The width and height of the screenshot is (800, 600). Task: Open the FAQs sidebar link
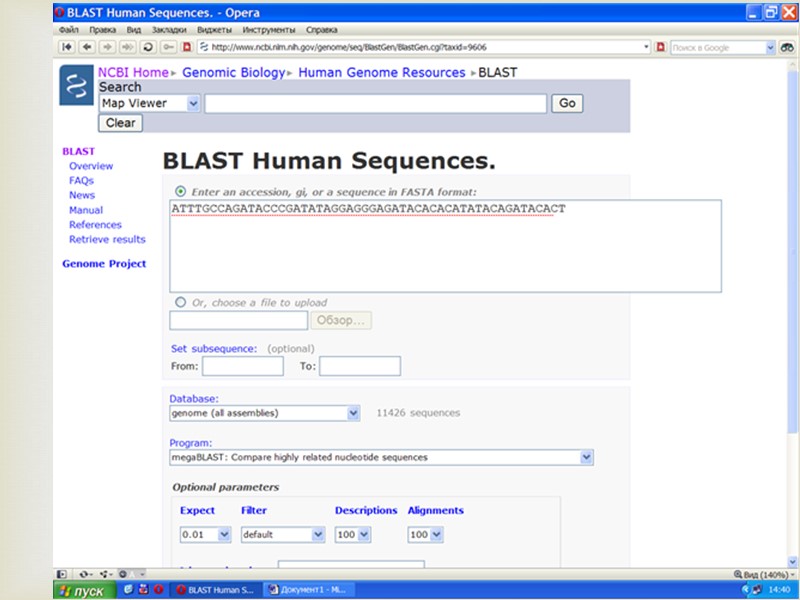click(x=81, y=181)
